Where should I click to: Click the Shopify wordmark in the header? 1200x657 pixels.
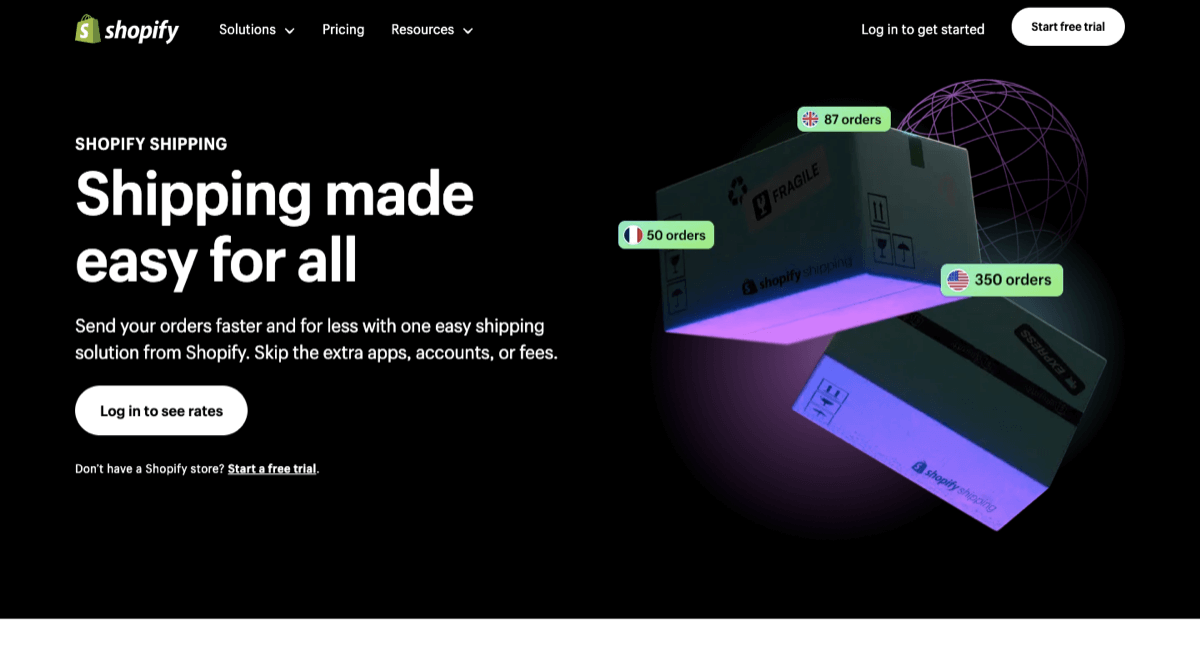tap(142, 31)
